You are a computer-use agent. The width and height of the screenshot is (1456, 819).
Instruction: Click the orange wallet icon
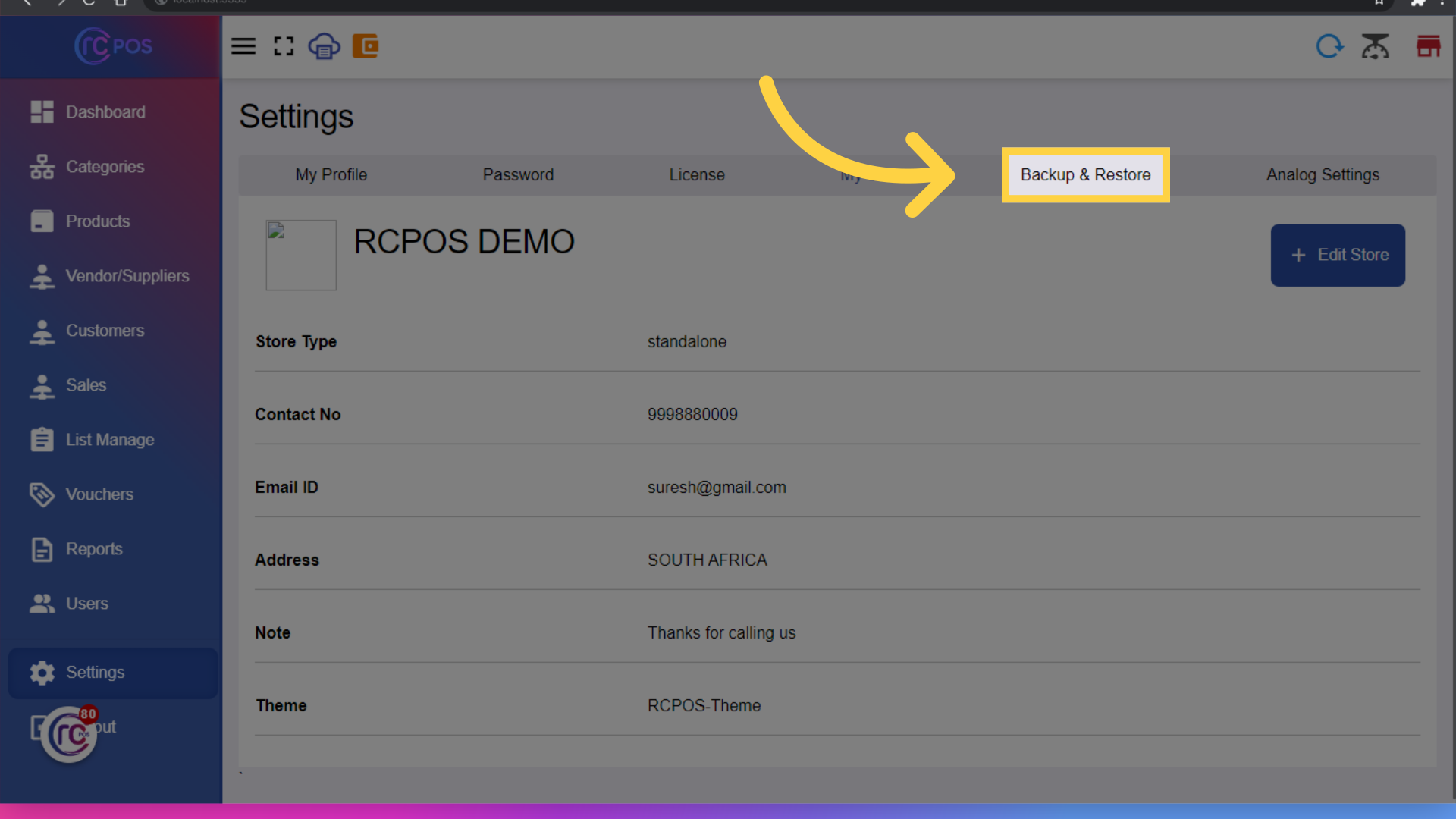coord(366,46)
